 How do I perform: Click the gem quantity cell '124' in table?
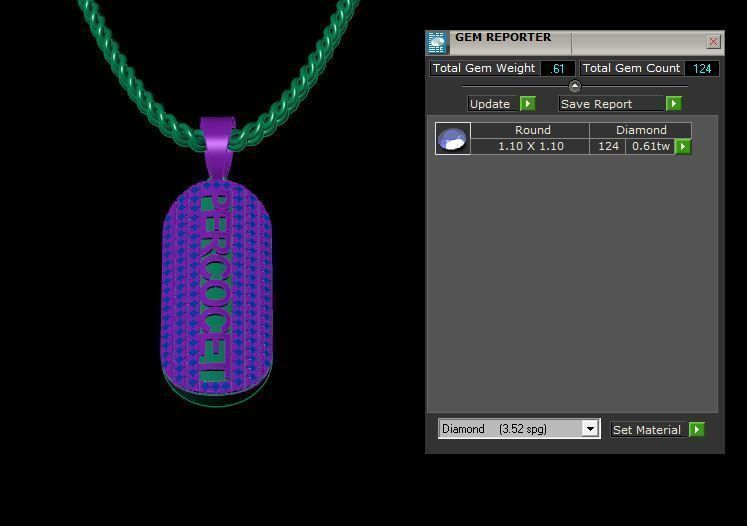[x=608, y=146]
